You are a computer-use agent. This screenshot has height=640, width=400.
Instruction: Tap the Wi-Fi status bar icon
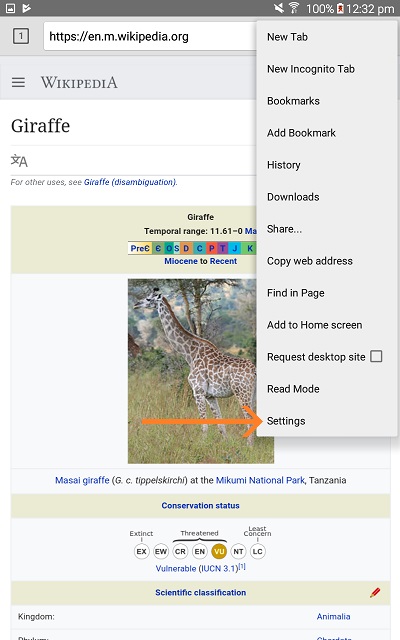click(293, 8)
